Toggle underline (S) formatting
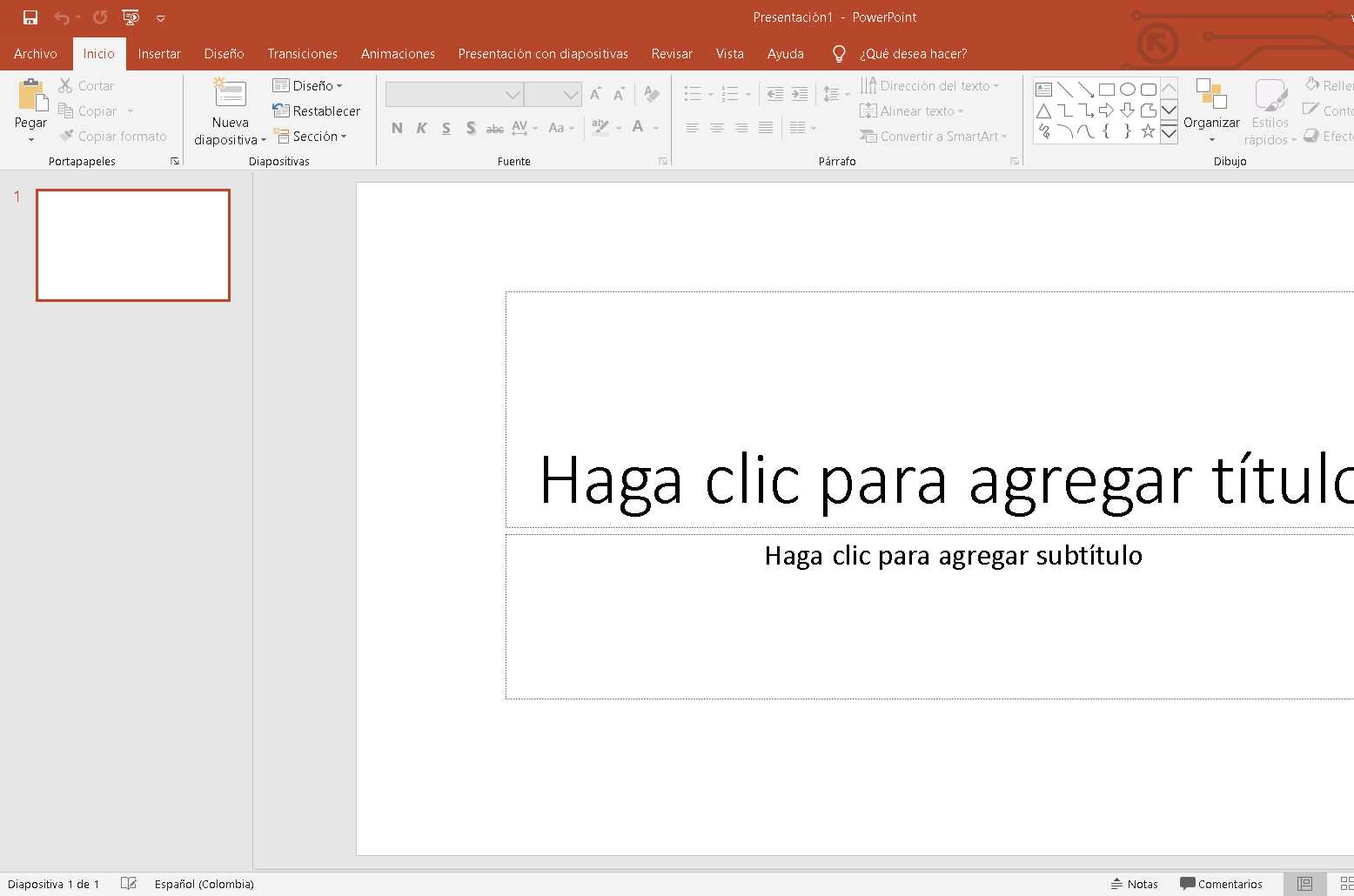 (446, 128)
